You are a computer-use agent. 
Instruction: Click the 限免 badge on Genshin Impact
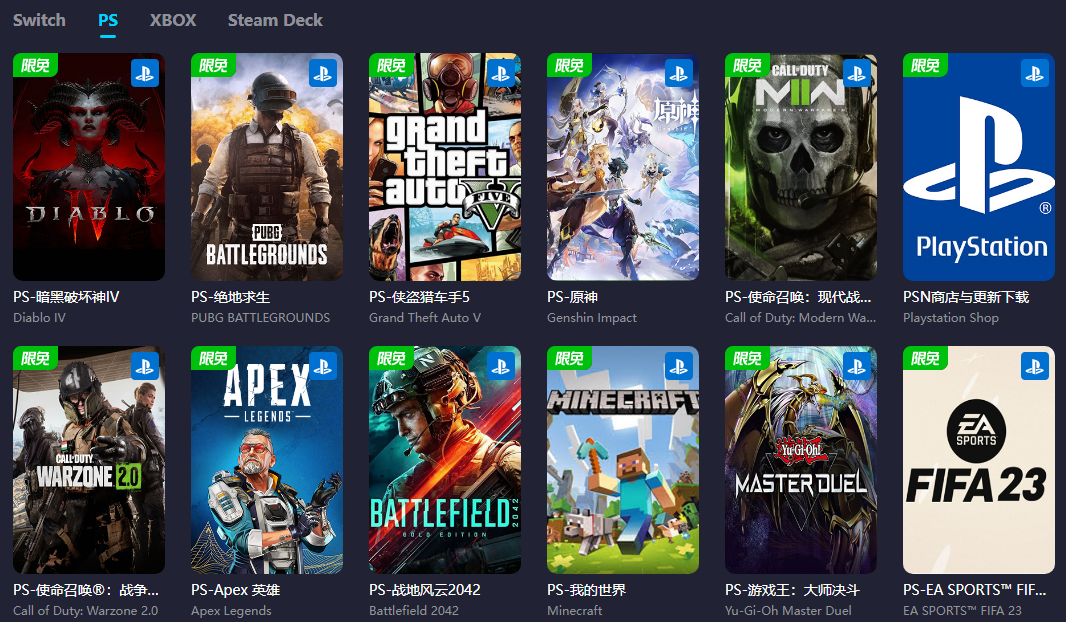(x=570, y=65)
